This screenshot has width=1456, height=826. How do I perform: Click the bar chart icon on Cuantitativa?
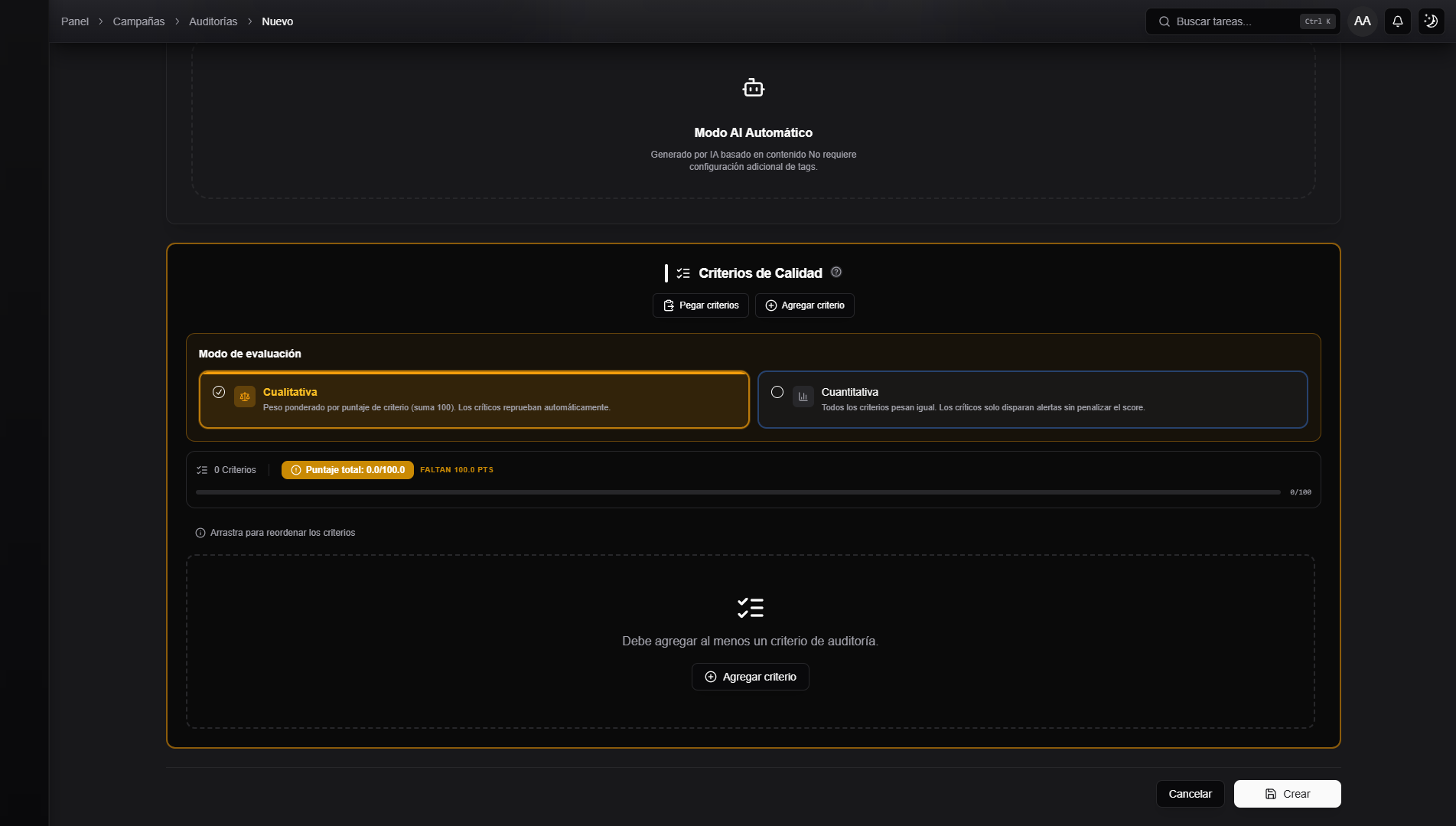(803, 397)
